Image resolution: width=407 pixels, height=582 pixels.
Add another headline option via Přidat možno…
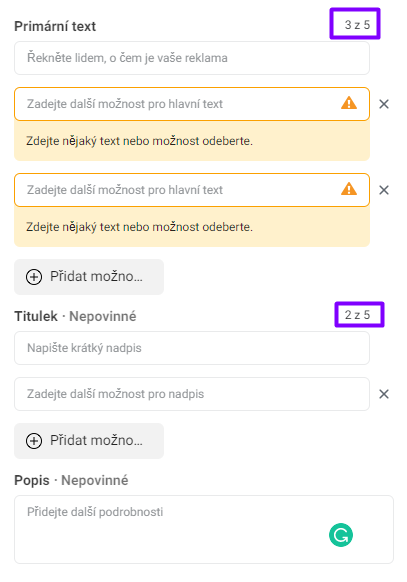(x=89, y=441)
